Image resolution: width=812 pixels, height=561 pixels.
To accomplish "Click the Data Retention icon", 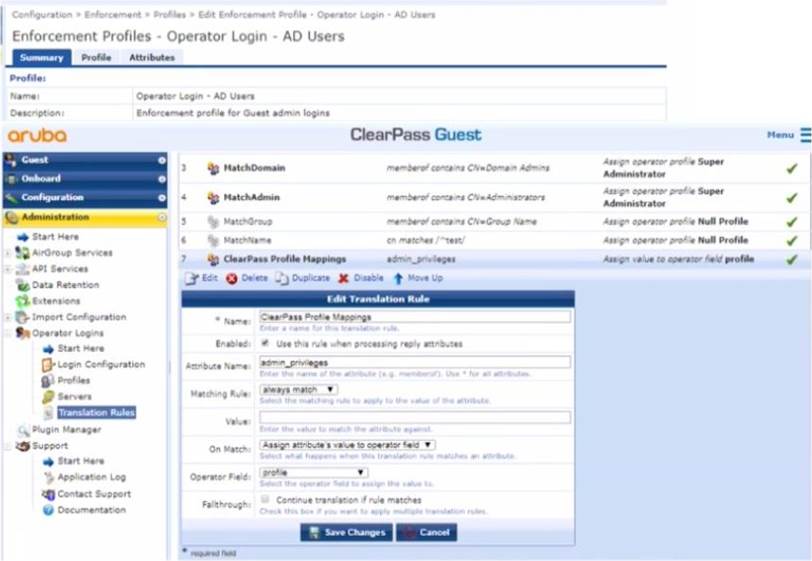I will pyautogui.click(x=22, y=285).
